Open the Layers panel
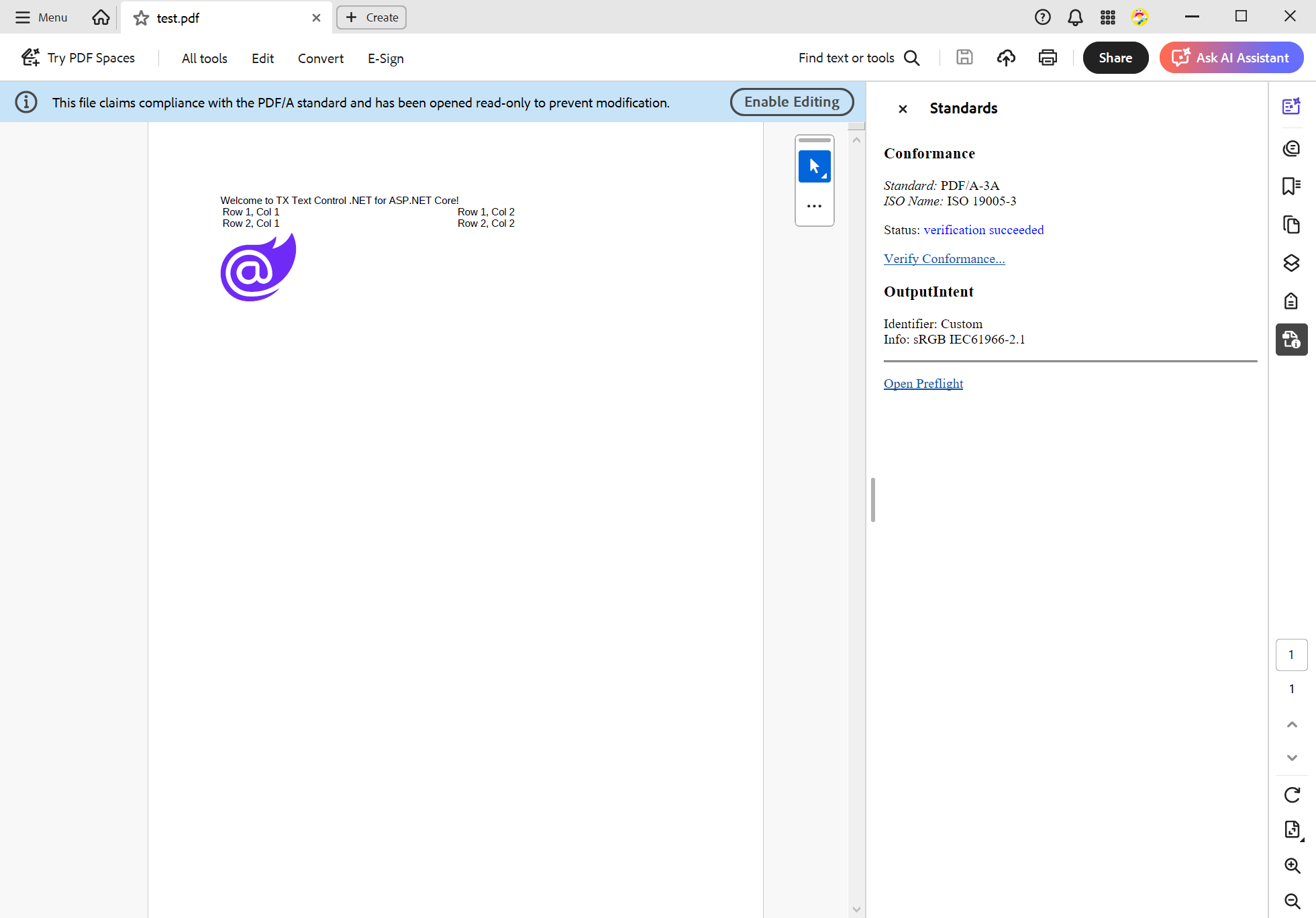 [1291, 263]
